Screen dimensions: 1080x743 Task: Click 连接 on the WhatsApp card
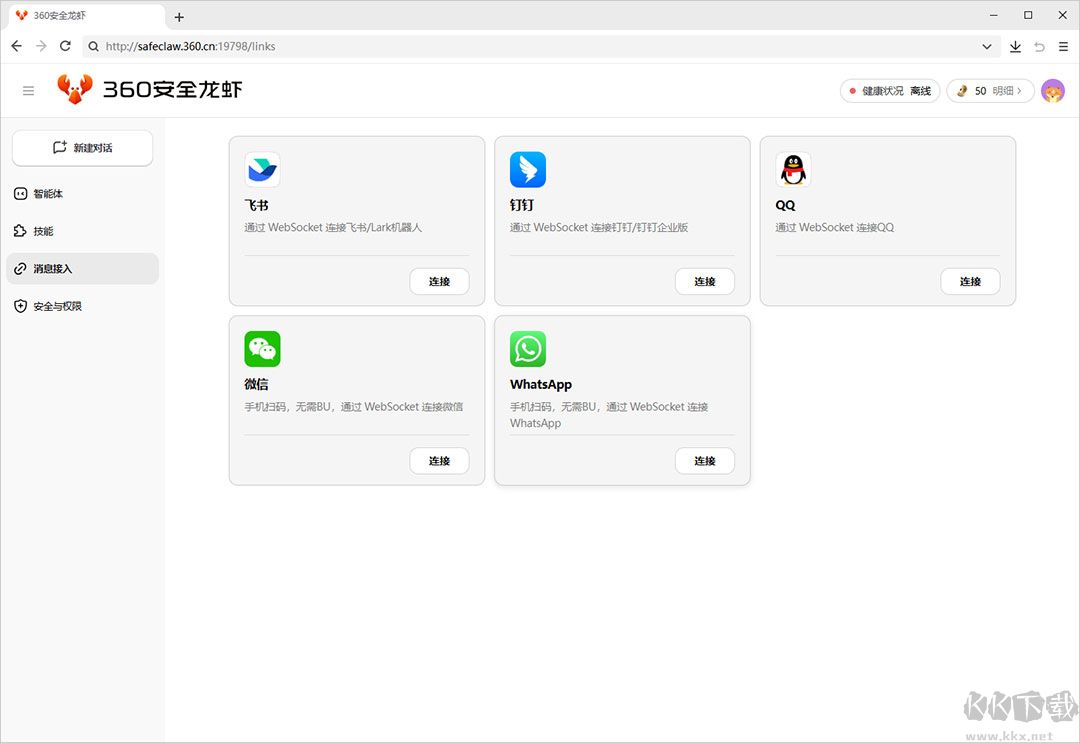705,461
